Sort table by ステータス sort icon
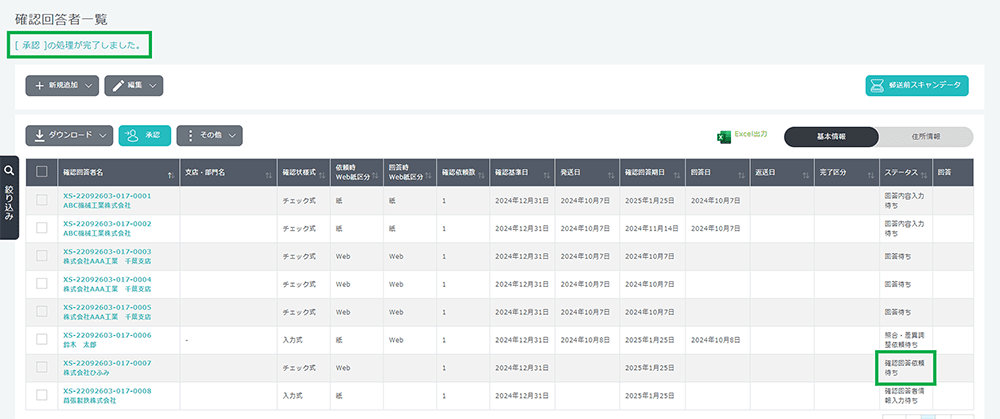 pyautogui.click(x=924, y=175)
